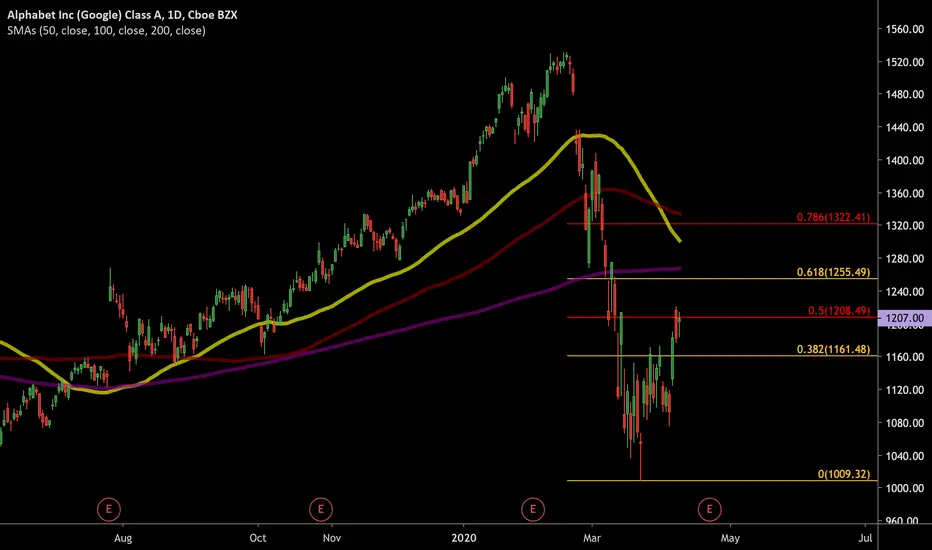
Task: Click the Jul label on time axis
Action: coord(865,538)
